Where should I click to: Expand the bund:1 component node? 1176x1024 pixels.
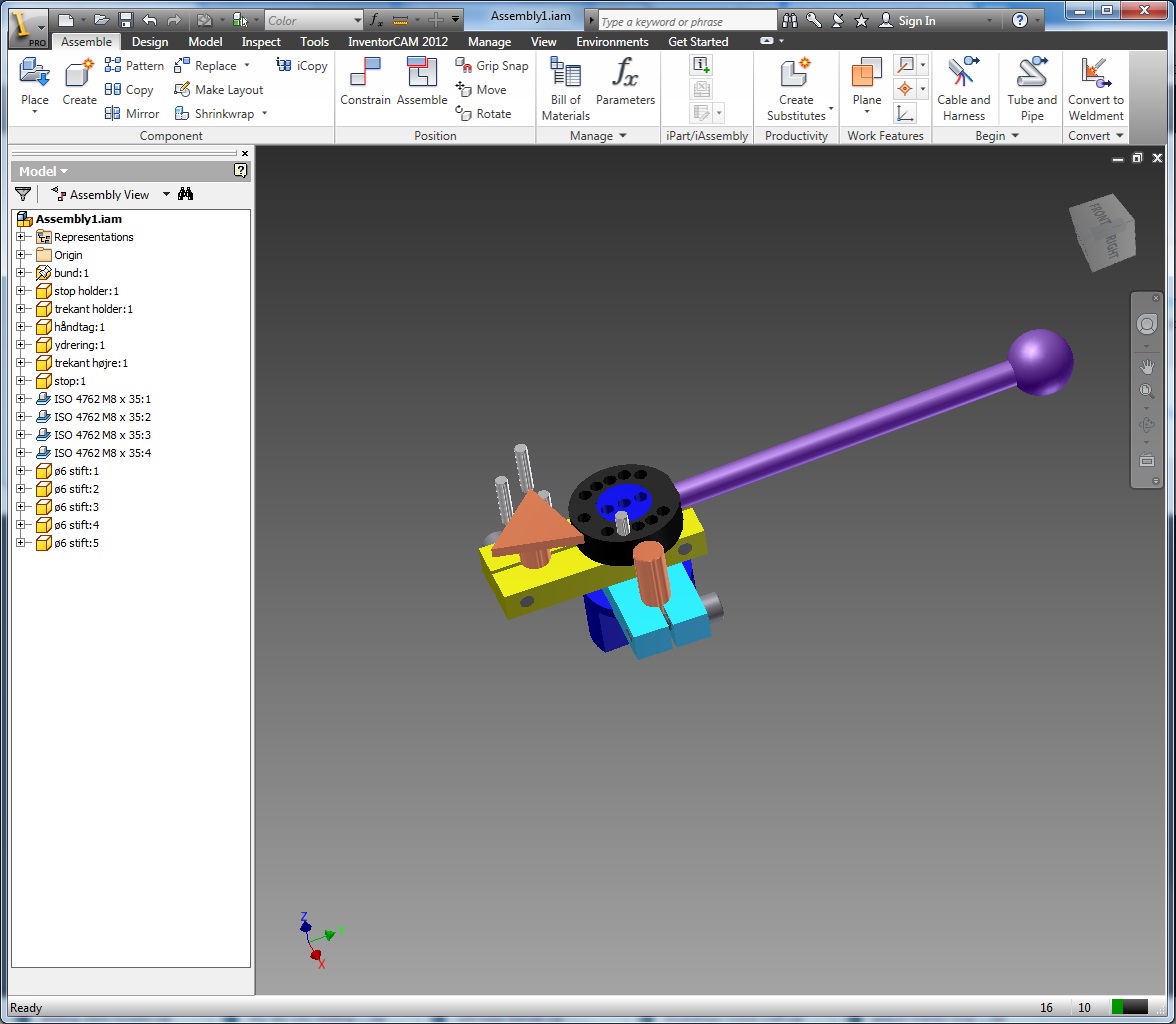(21, 272)
